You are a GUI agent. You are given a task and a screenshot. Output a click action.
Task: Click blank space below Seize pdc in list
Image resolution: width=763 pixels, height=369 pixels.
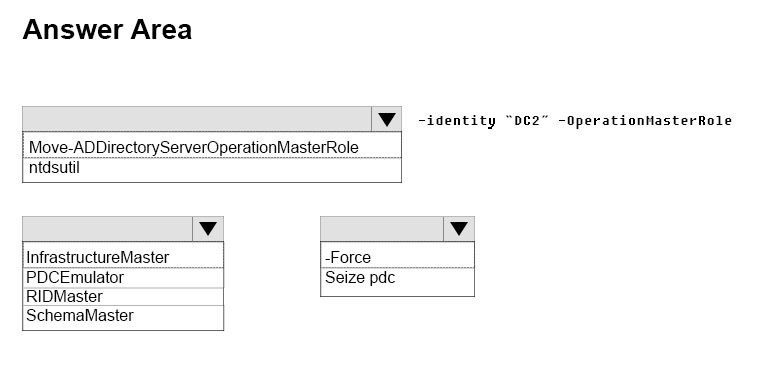397,292
